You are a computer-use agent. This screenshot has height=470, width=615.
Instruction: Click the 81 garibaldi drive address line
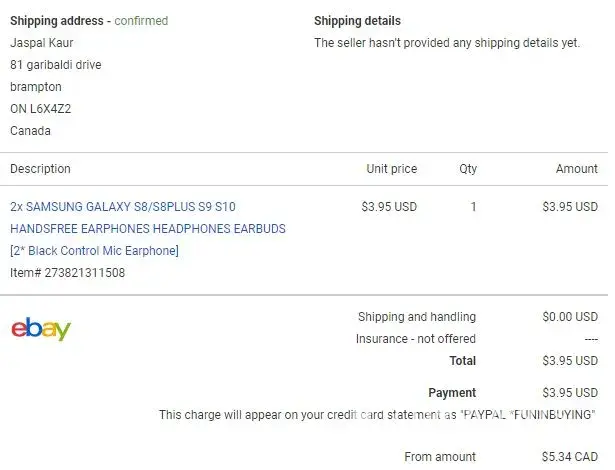55,65
